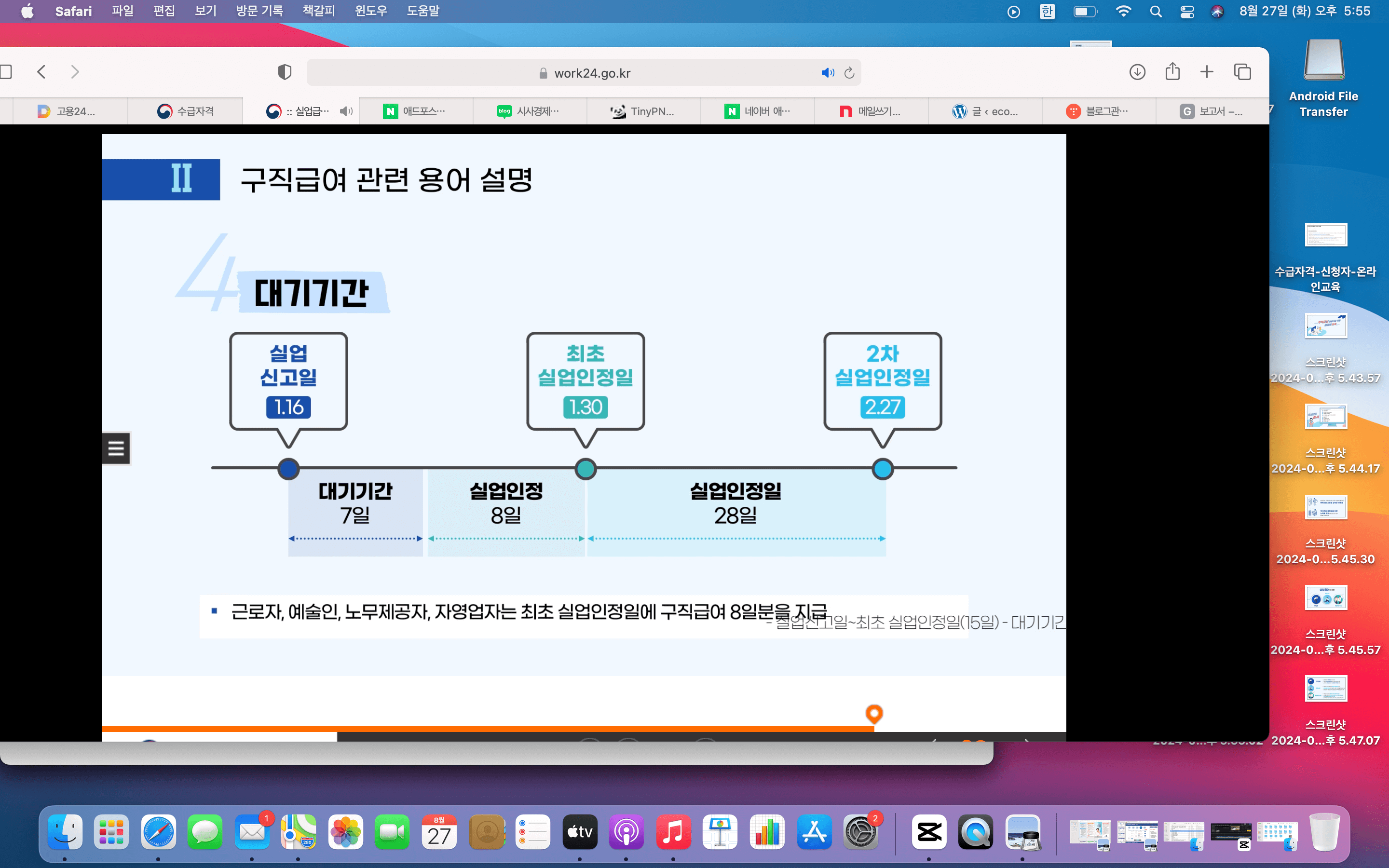Open a new tab with plus icon

coord(1207,72)
